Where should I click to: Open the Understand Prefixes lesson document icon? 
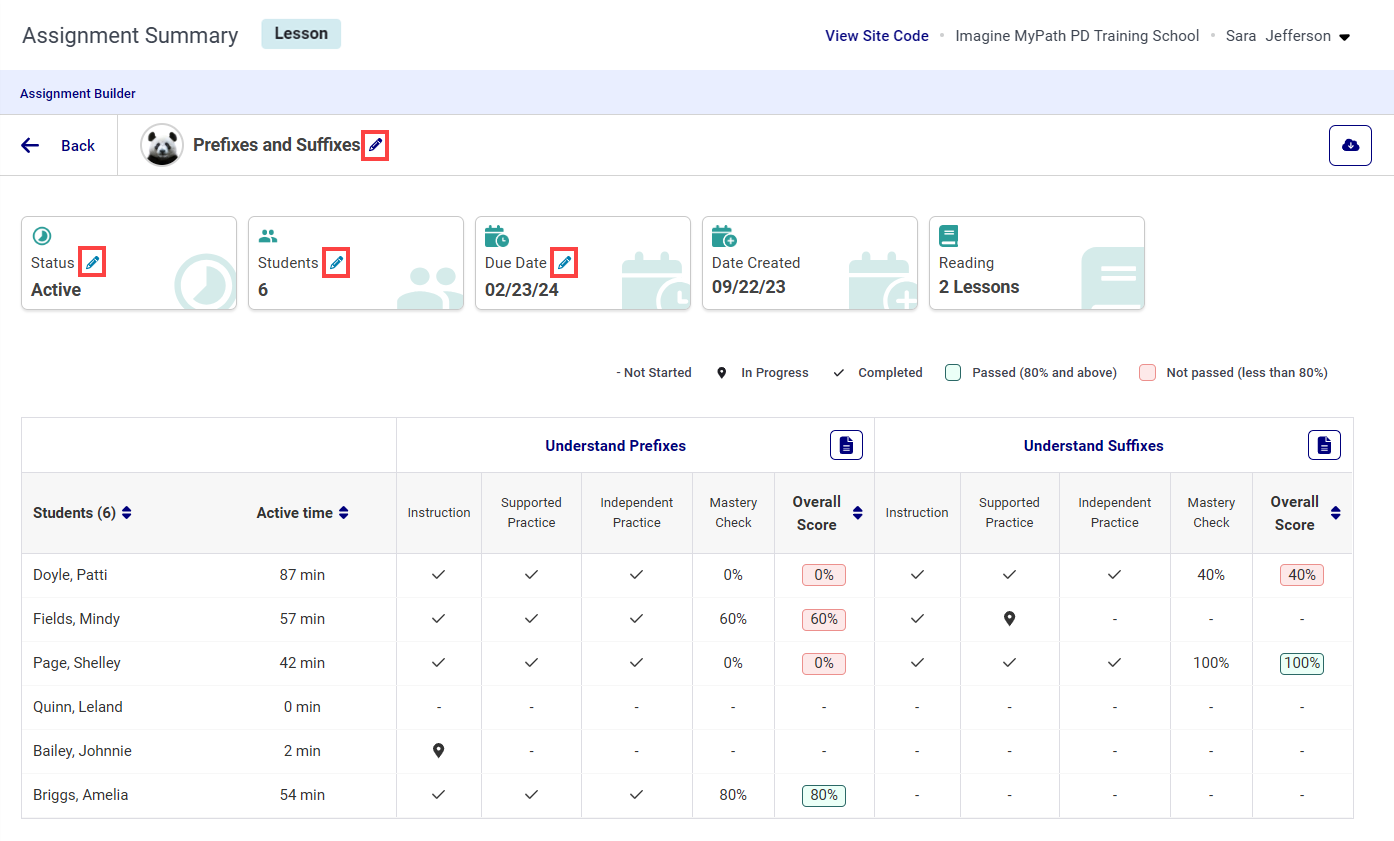coord(846,445)
